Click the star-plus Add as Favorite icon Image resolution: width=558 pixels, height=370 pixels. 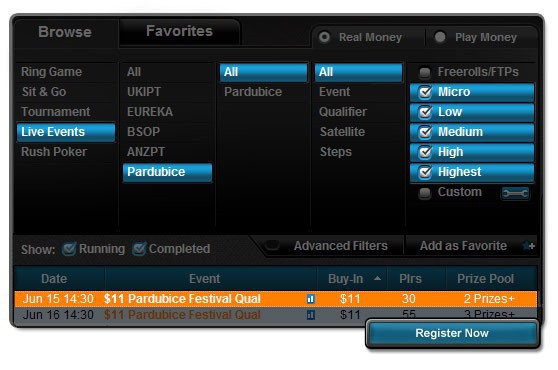tap(529, 246)
